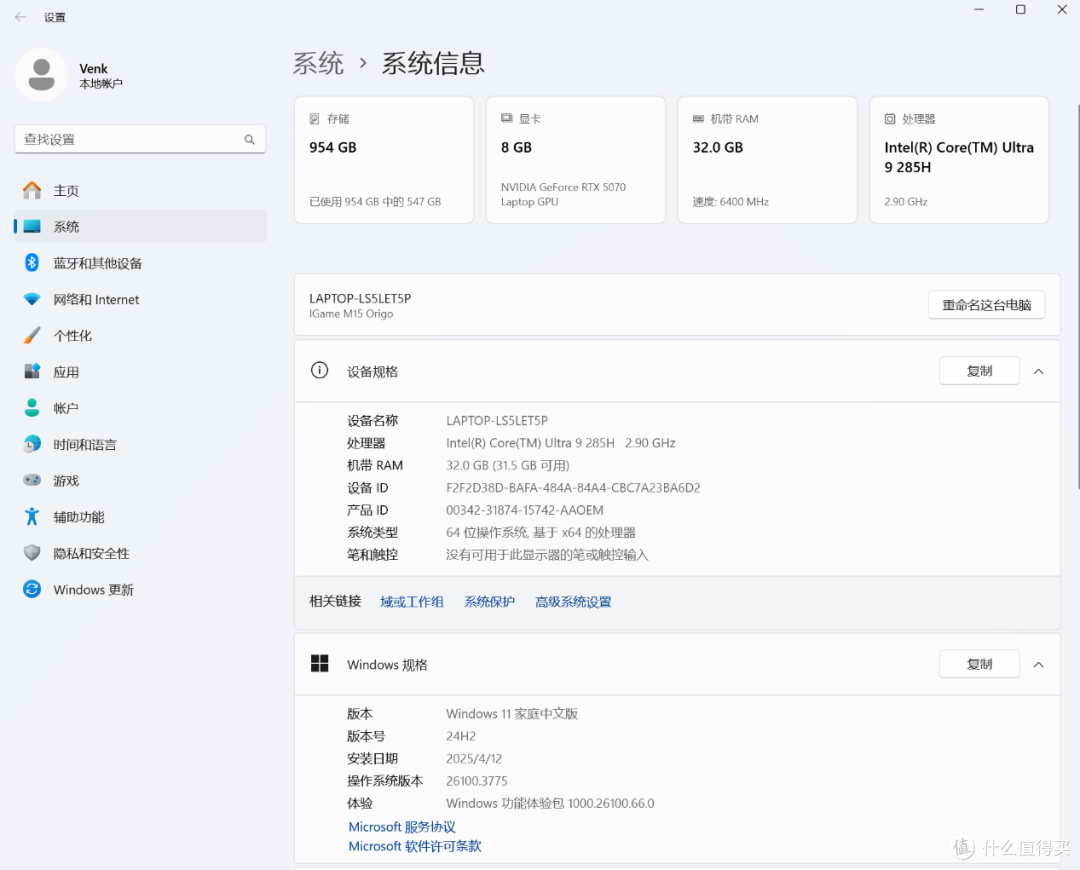
Task: Click the network Wi-Fi icon in sidebar
Action: point(32,299)
